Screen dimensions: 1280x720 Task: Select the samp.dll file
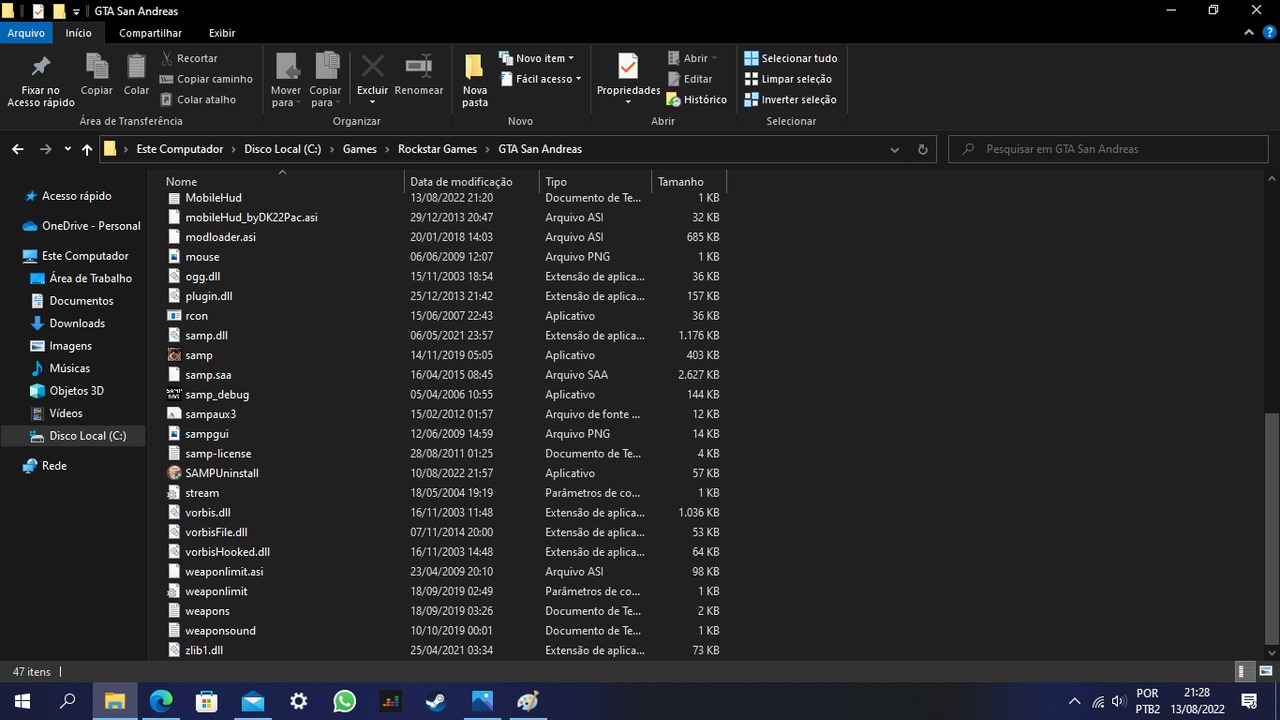point(206,336)
